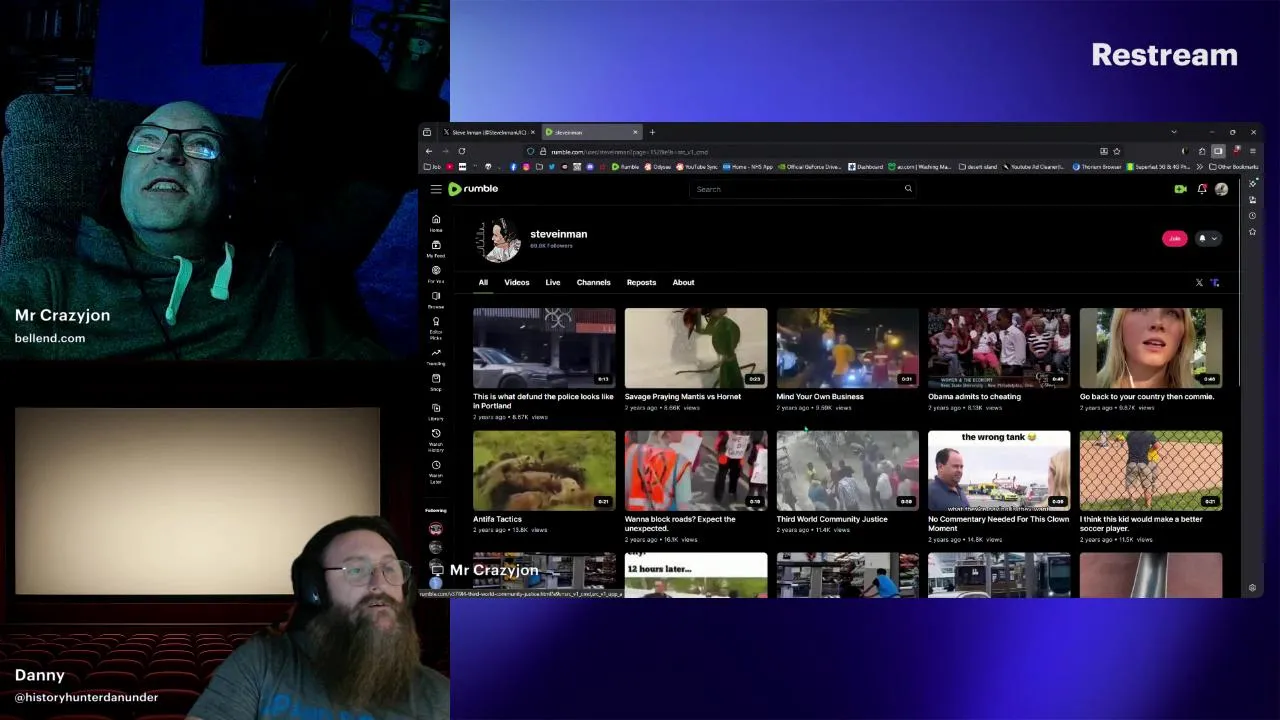Open Library in the sidebar
Image resolution: width=1280 pixels, height=720 pixels.
pos(436,412)
